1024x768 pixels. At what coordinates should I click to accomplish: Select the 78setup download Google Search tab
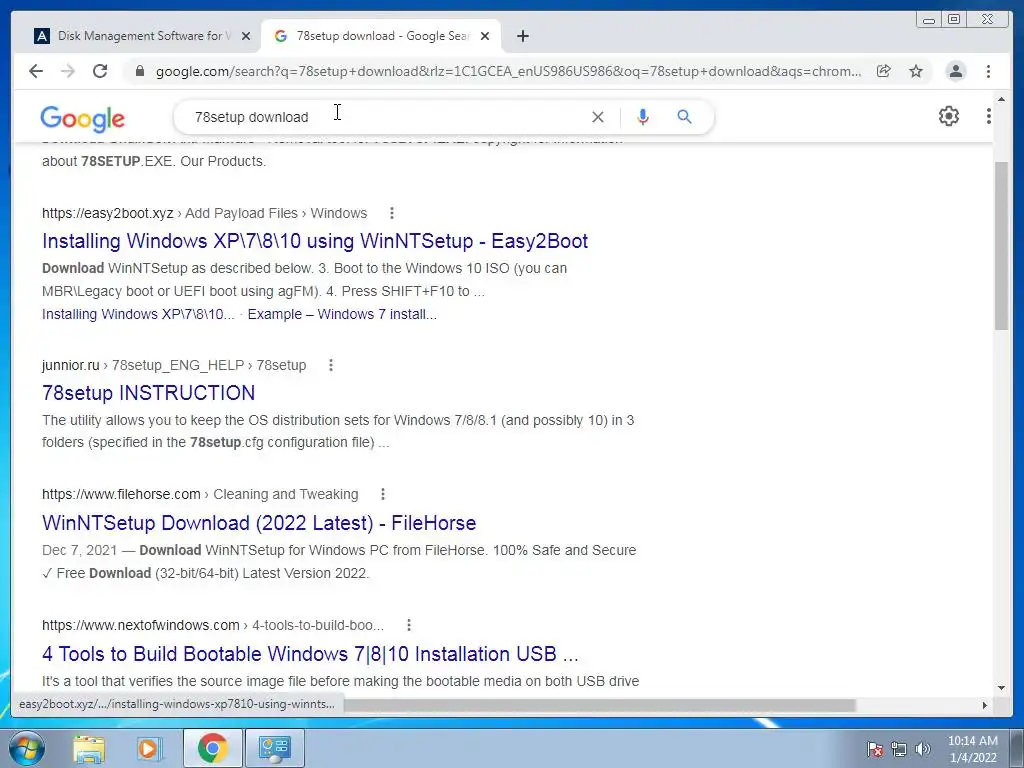(x=382, y=36)
